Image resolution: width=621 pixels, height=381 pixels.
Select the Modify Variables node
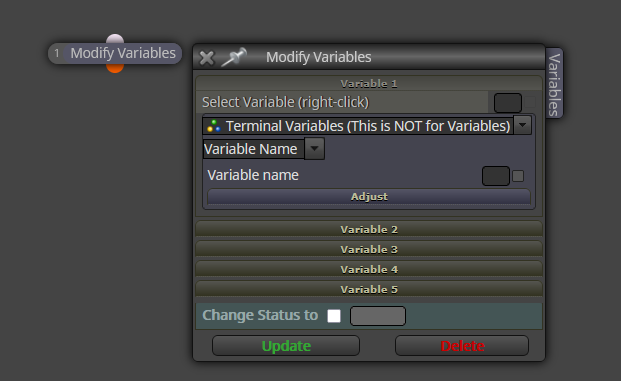click(x=115, y=53)
